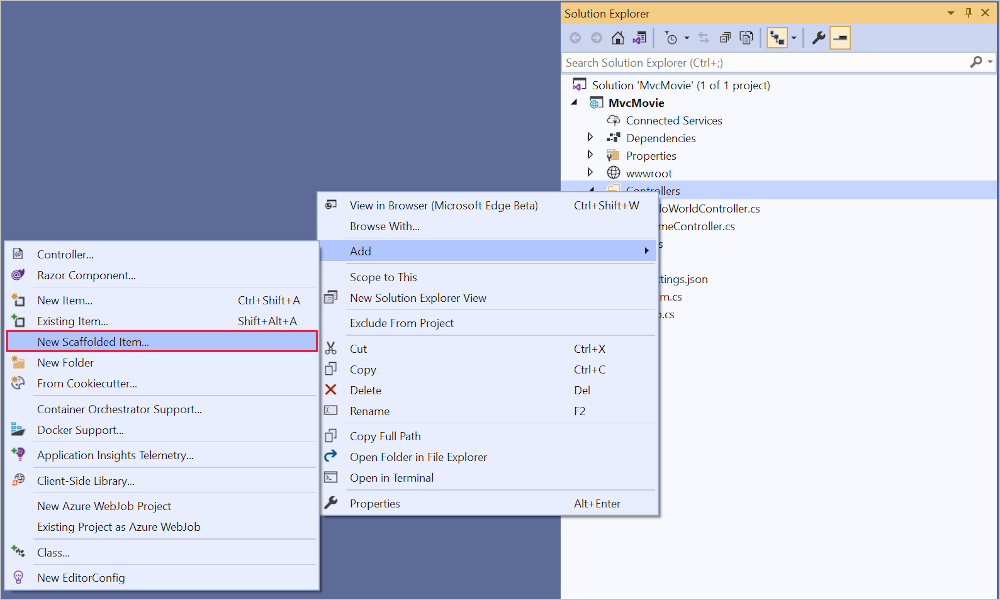Select New Scaffolded Item from submenu
The image size is (1000, 600).
[93, 342]
